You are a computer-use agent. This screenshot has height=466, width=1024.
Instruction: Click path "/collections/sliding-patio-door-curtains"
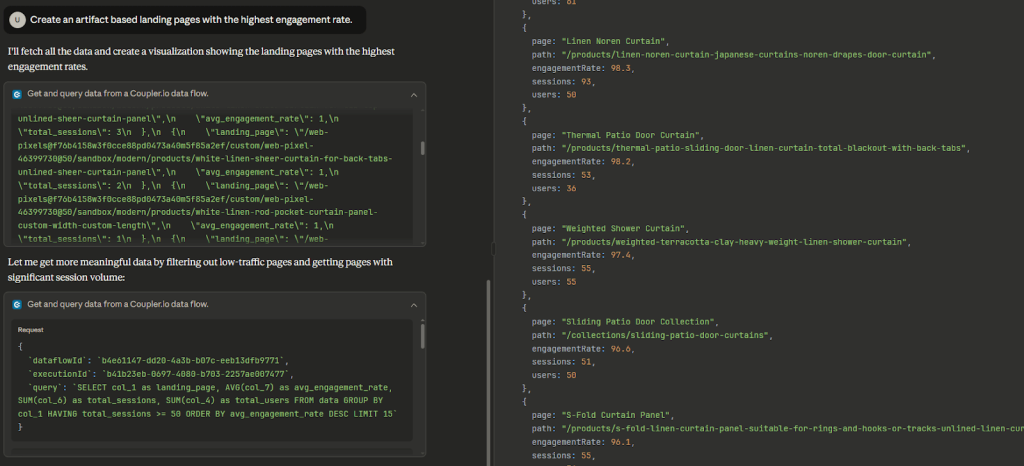coord(664,335)
